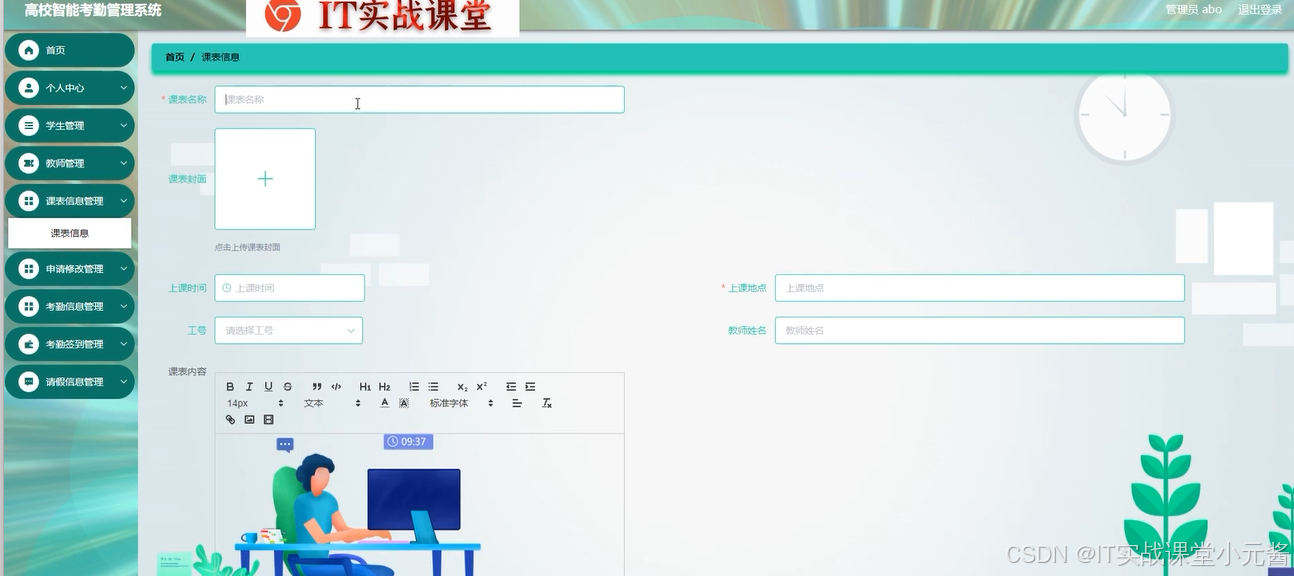Click the 个人中心 user icon
This screenshot has width=1294, height=576.
pyautogui.click(x=29, y=88)
